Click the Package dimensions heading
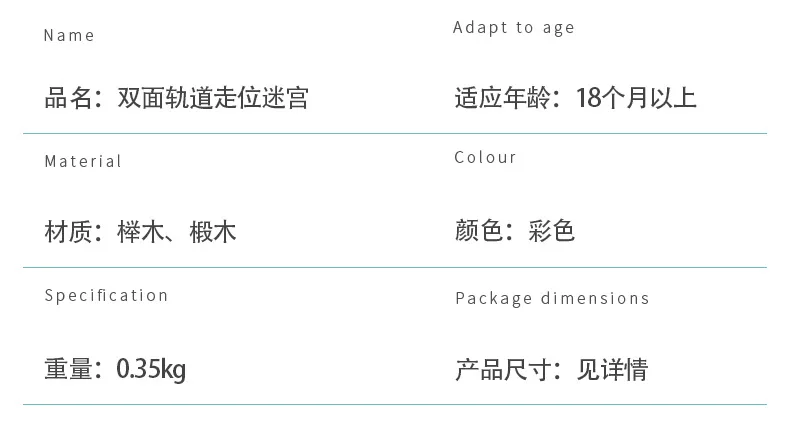Screen dimensions: 790x429 [552, 298]
